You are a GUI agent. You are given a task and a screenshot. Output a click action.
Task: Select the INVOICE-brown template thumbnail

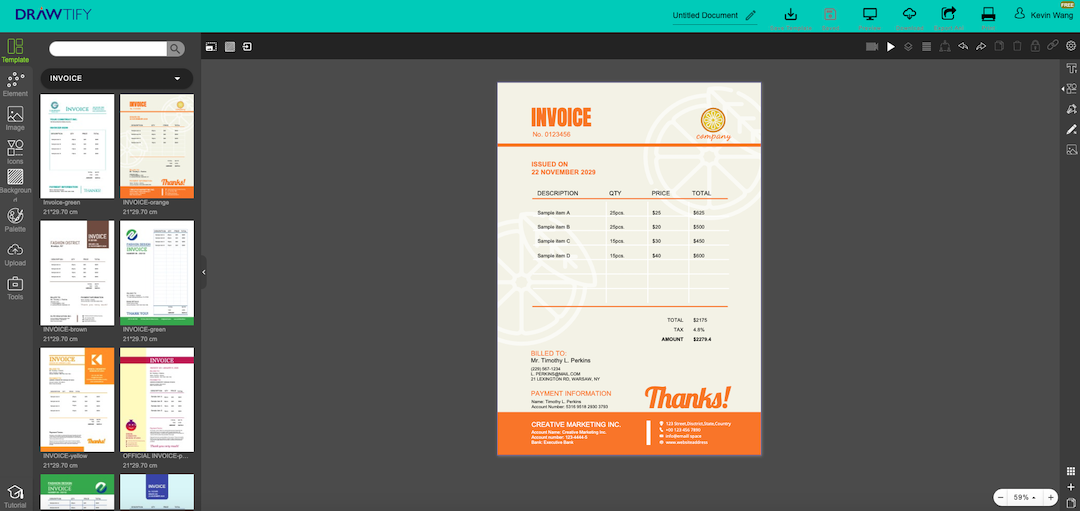coord(77,273)
